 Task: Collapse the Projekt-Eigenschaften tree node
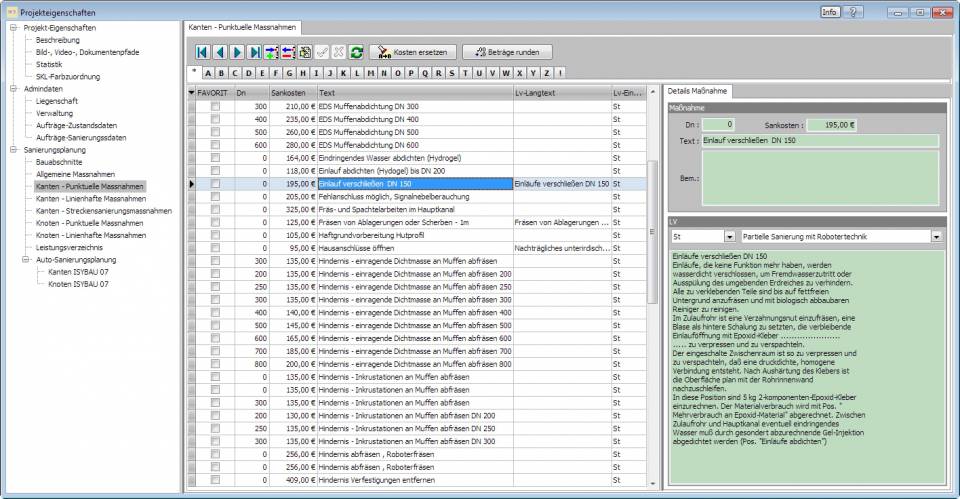pyautogui.click(x=13, y=28)
